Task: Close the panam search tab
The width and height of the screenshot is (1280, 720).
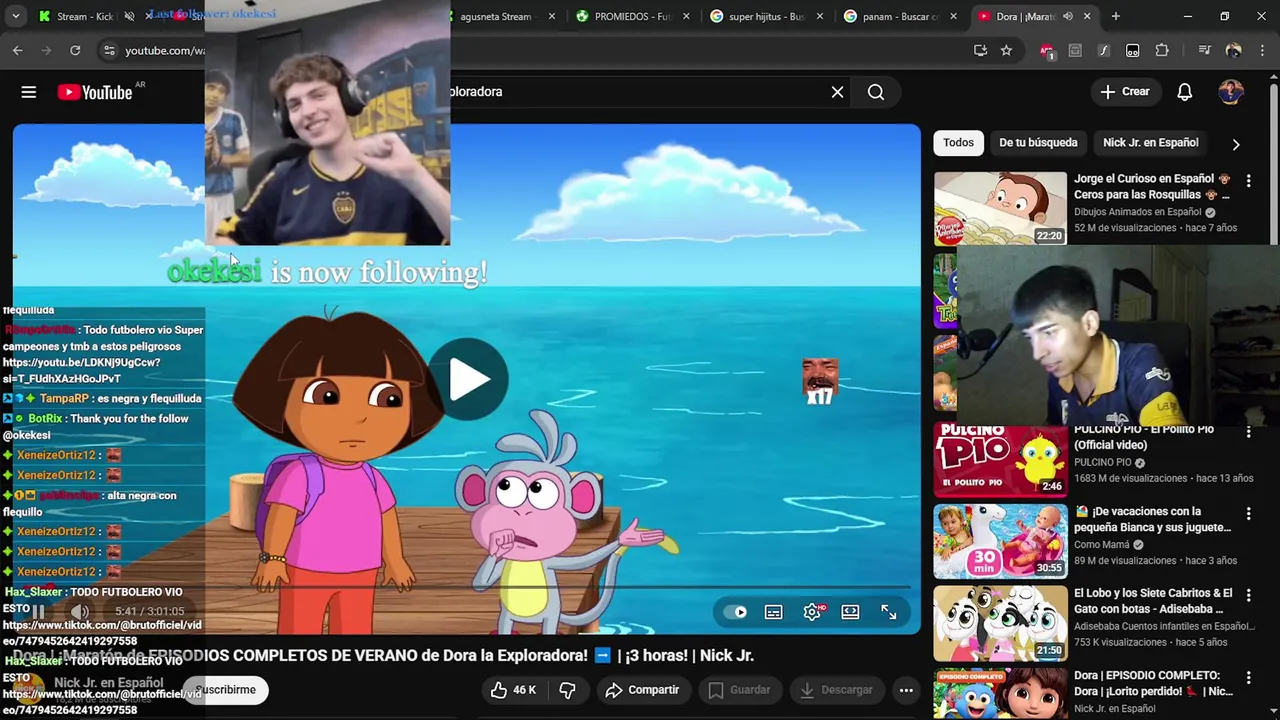Action: click(953, 17)
